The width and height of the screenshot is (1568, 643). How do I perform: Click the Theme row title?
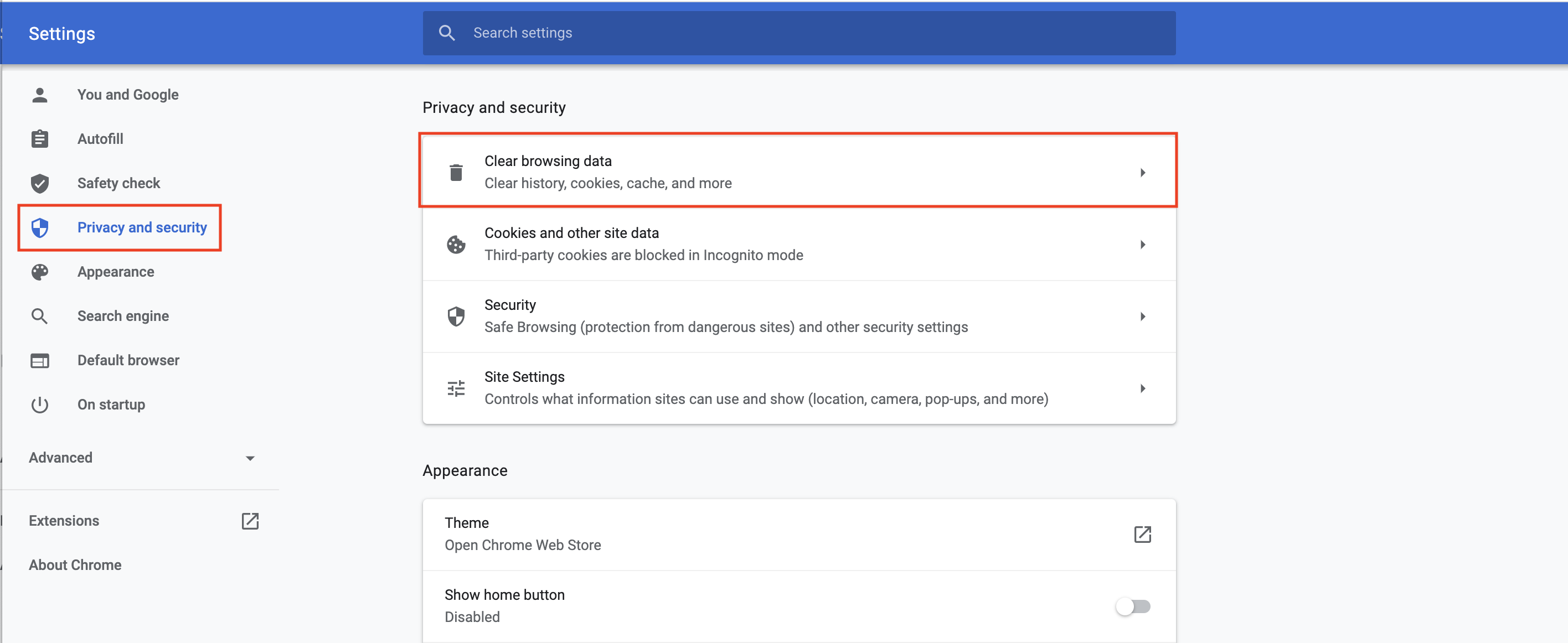point(467,523)
